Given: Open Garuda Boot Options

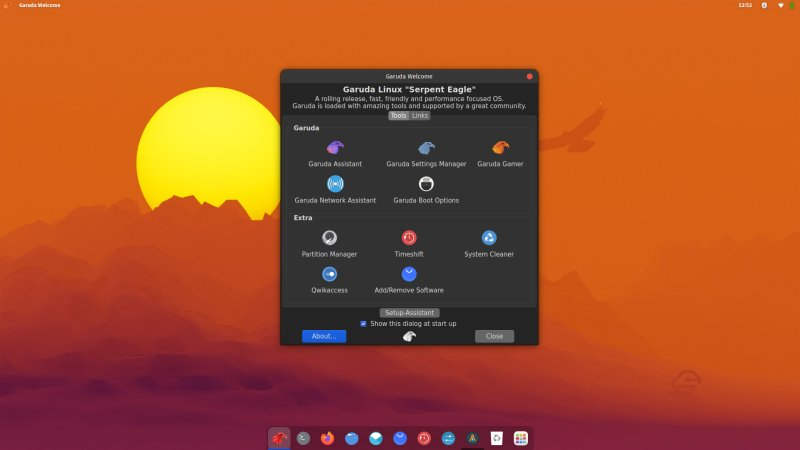Looking at the screenshot, I should pos(426,190).
